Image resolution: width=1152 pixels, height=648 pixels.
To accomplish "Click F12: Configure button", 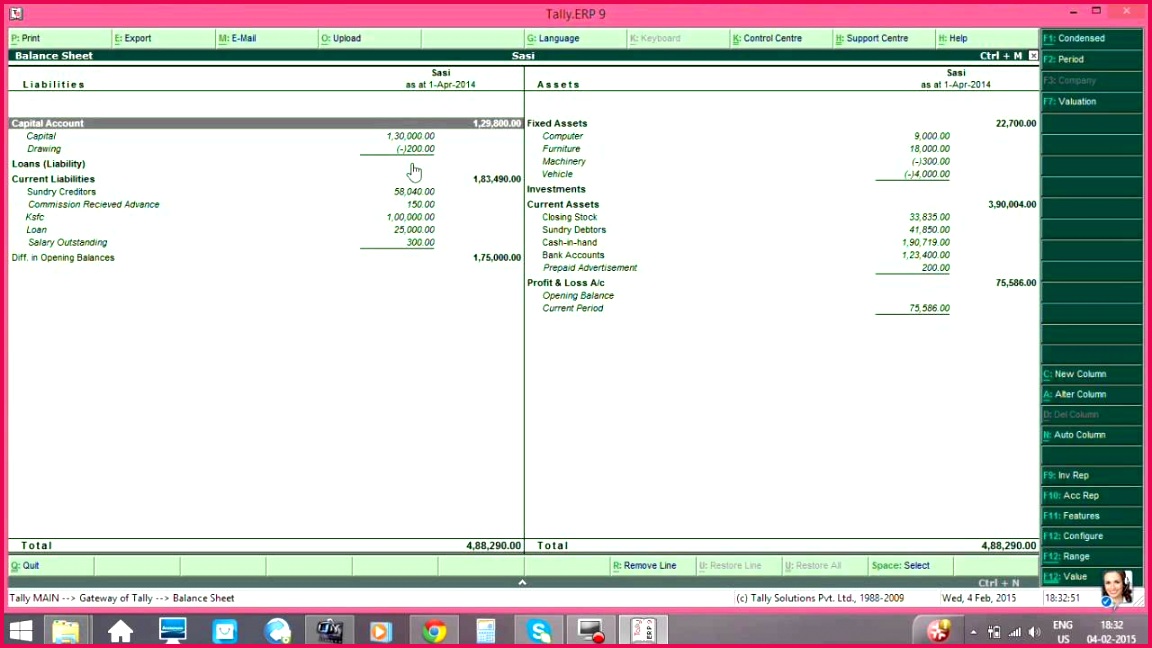I will point(1091,536).
